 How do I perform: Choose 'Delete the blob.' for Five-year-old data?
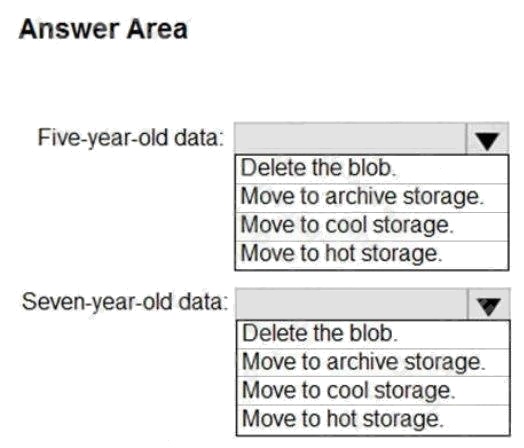[372, 169]
